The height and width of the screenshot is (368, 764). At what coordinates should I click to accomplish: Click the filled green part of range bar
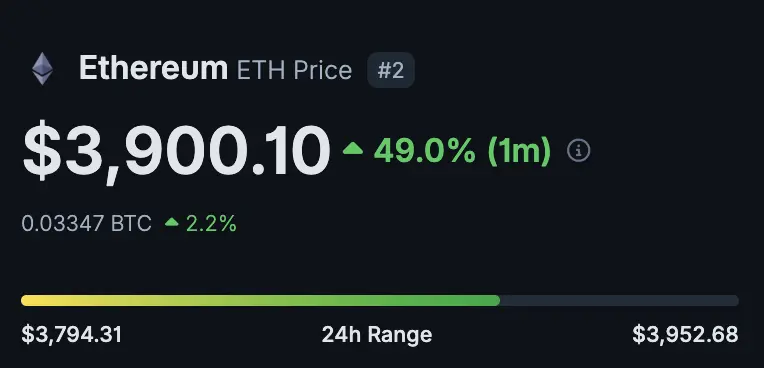tap(260, 300)
